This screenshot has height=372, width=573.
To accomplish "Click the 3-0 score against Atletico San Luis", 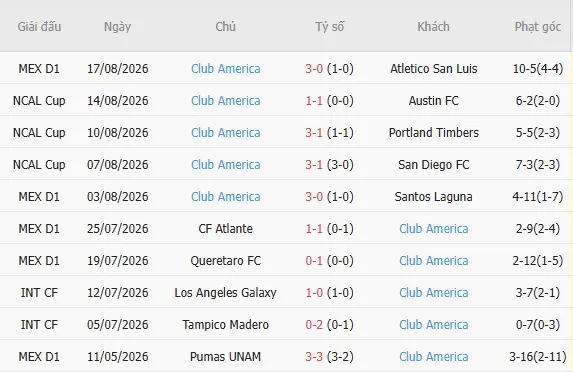I will coord(314,69).
